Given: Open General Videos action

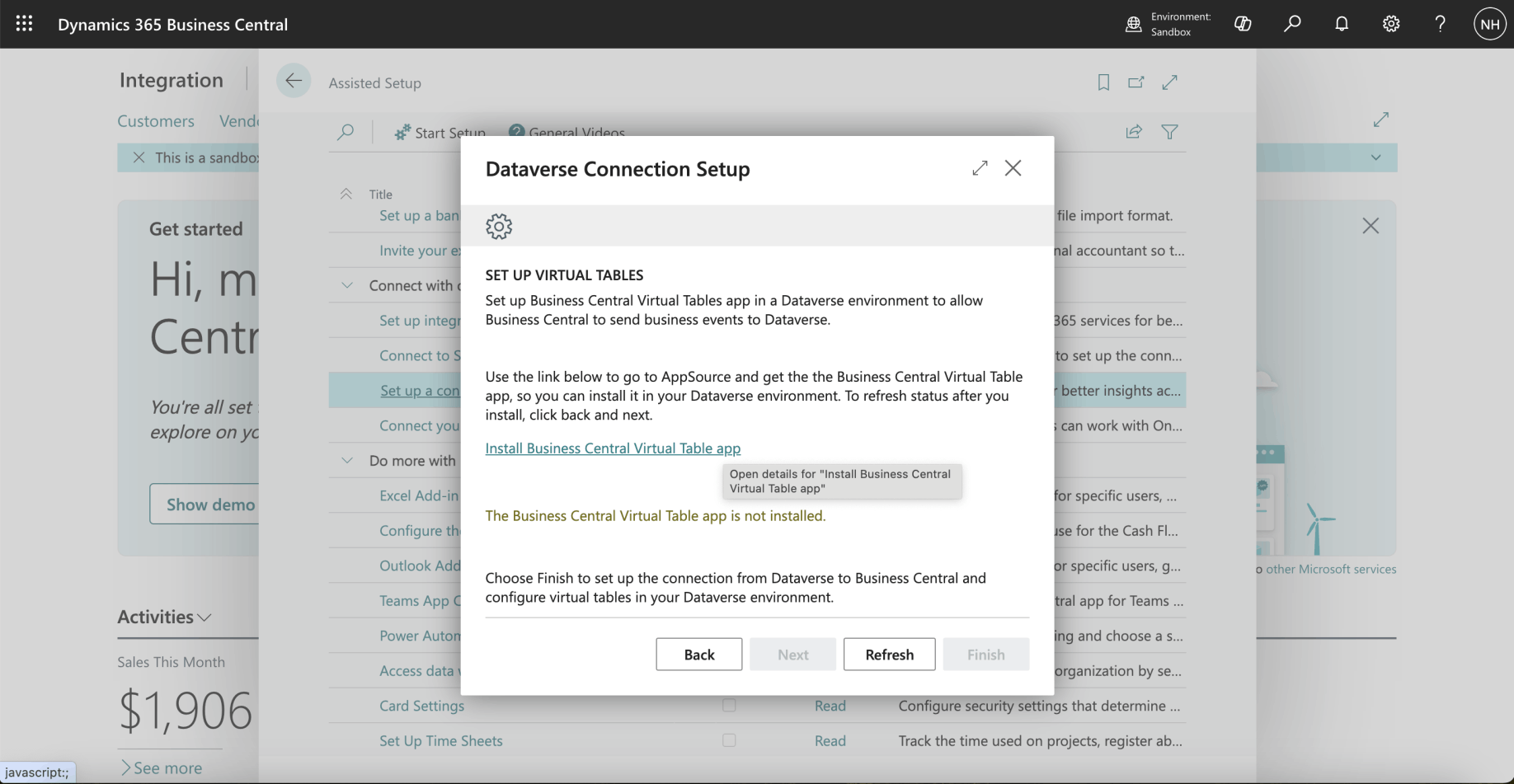Looking at the screenshot, I should [567, 133].
